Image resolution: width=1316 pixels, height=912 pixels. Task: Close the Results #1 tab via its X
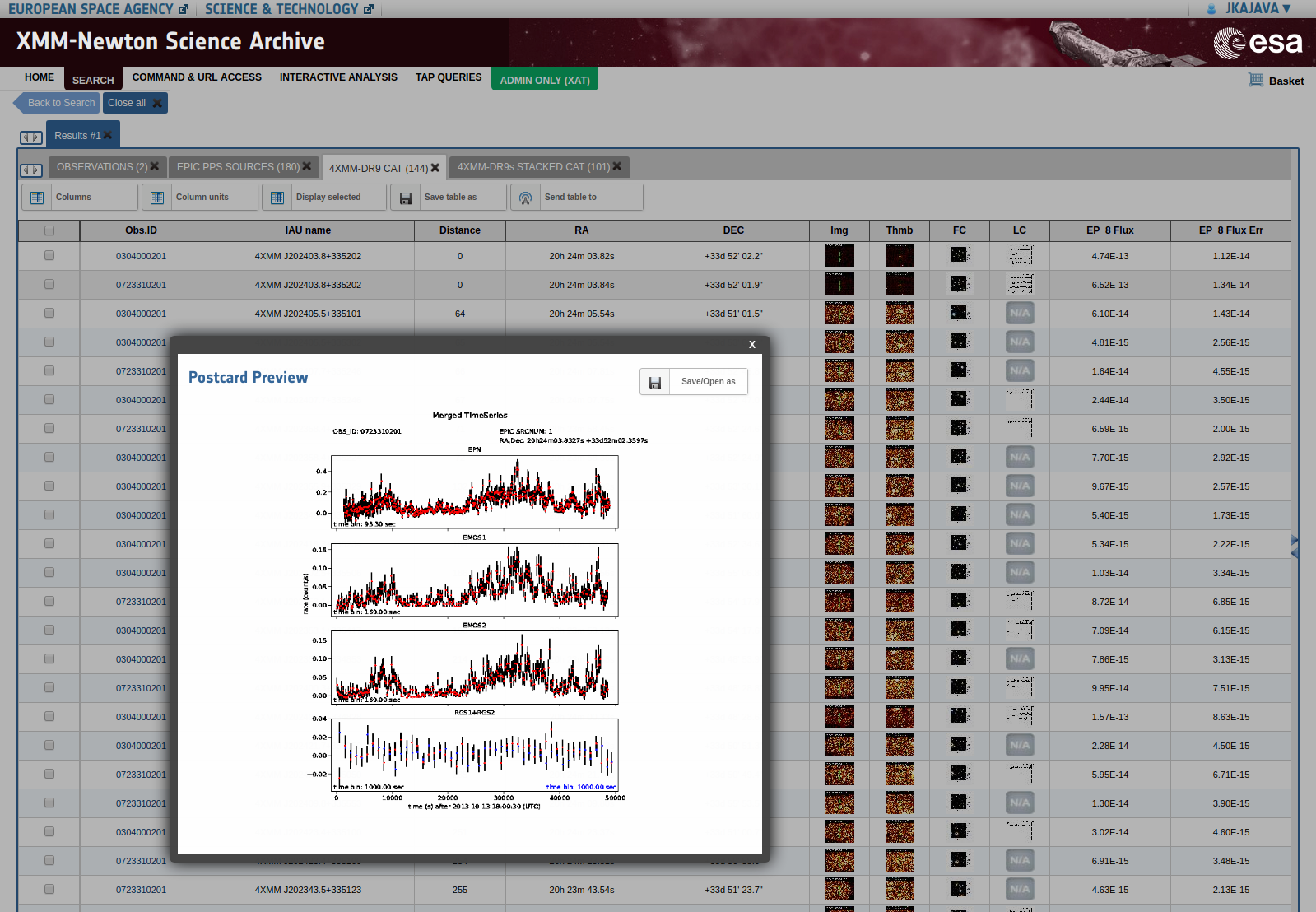click(108, 135)
